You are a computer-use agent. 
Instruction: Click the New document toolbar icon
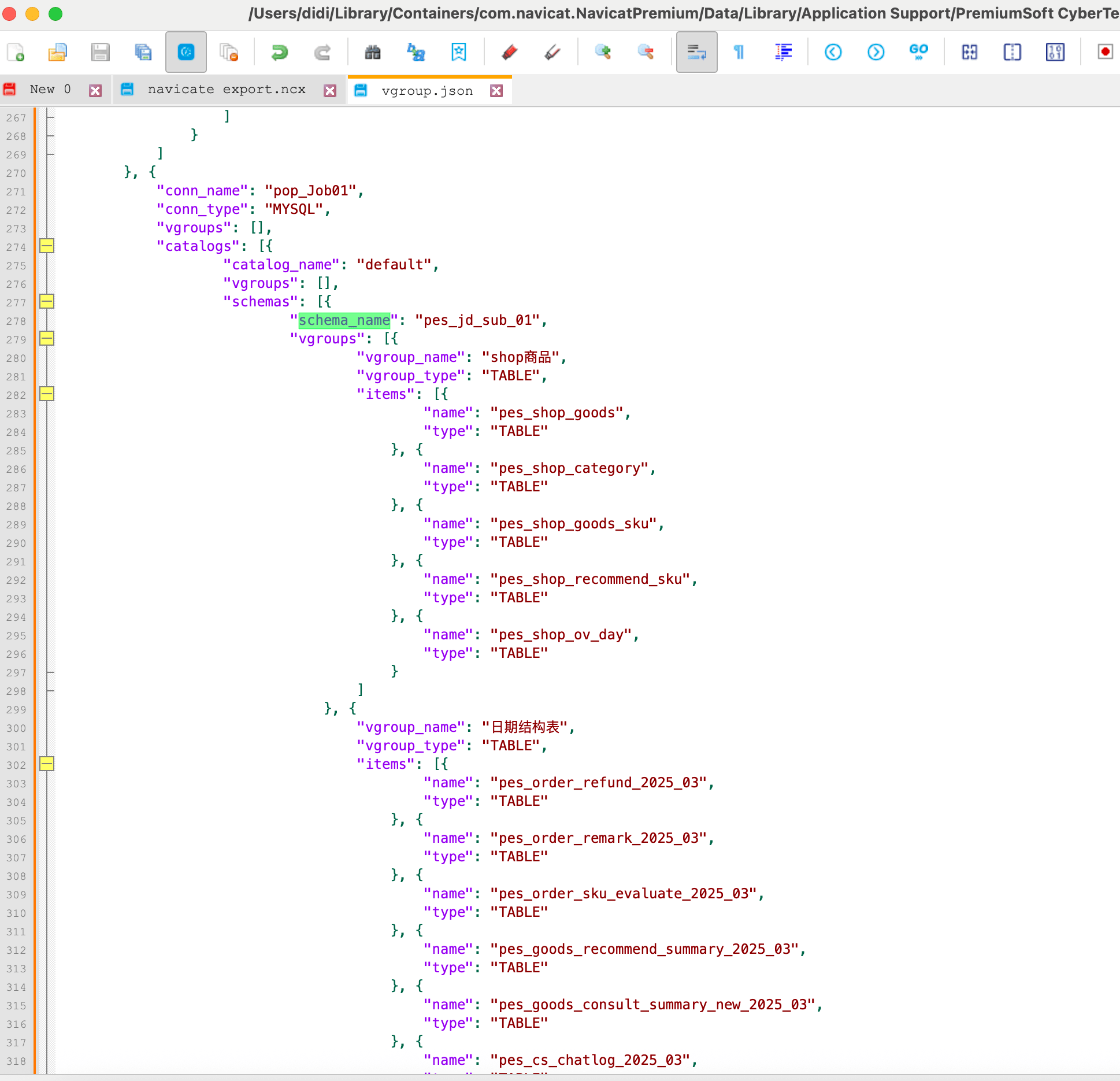coord(16,53)
